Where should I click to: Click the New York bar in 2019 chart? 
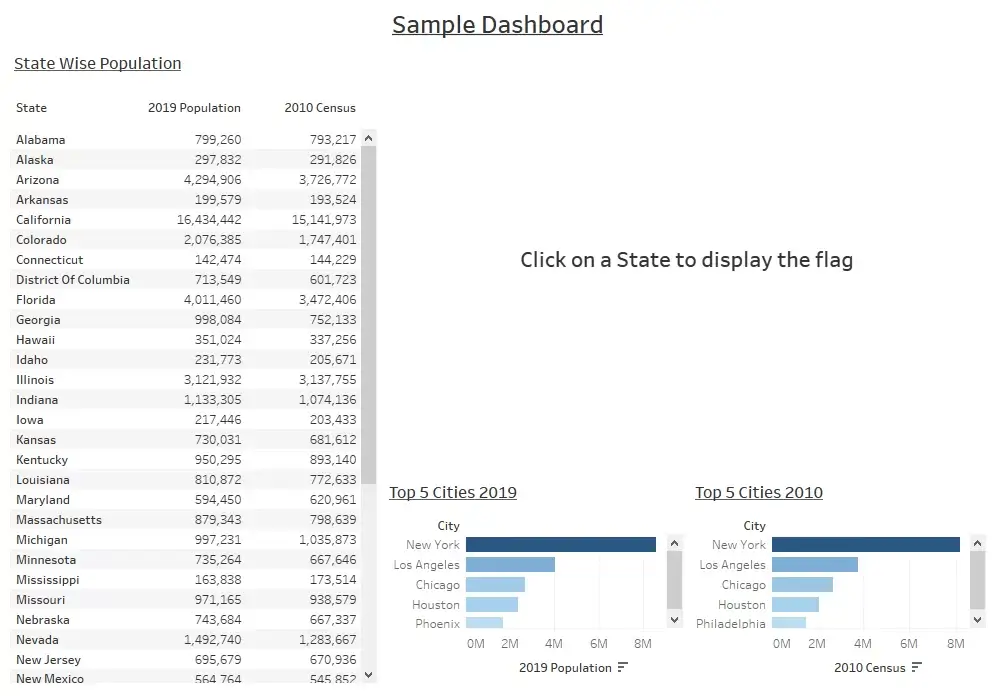[x=561, y=545]
